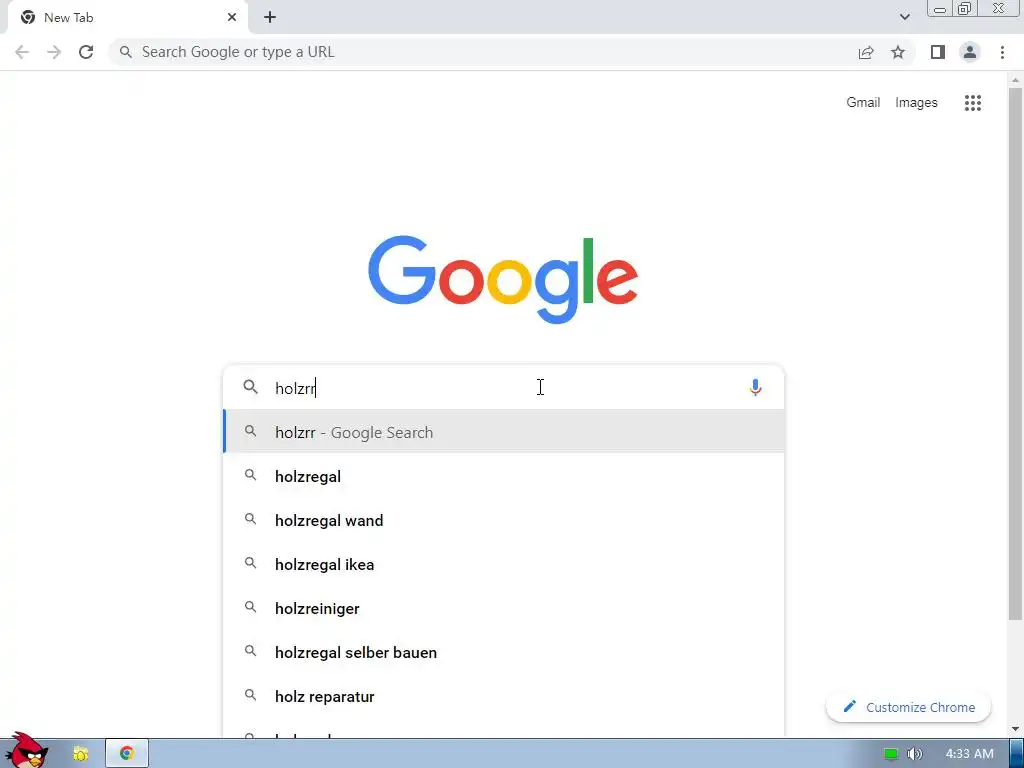Click the scrollbar down arrow
1024x768 pixels.
(1015, 728)
